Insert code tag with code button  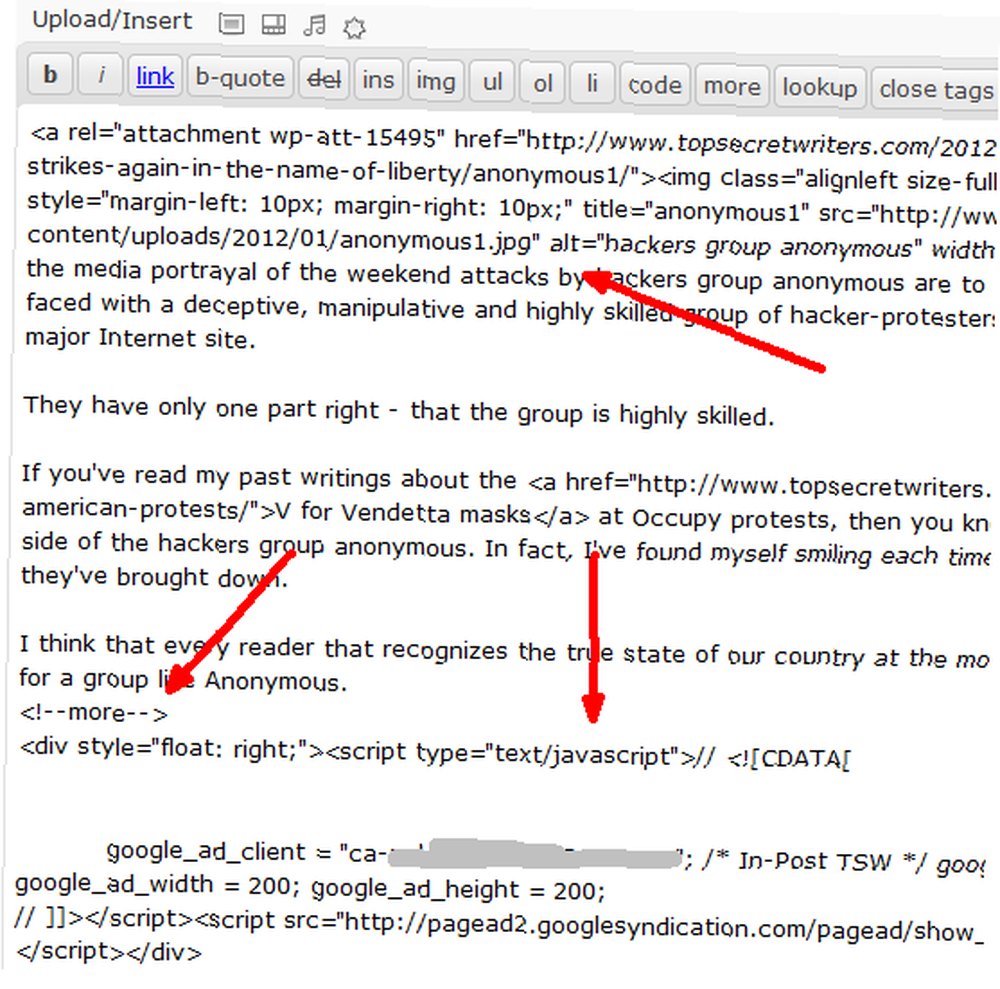[x=655, y=85]
